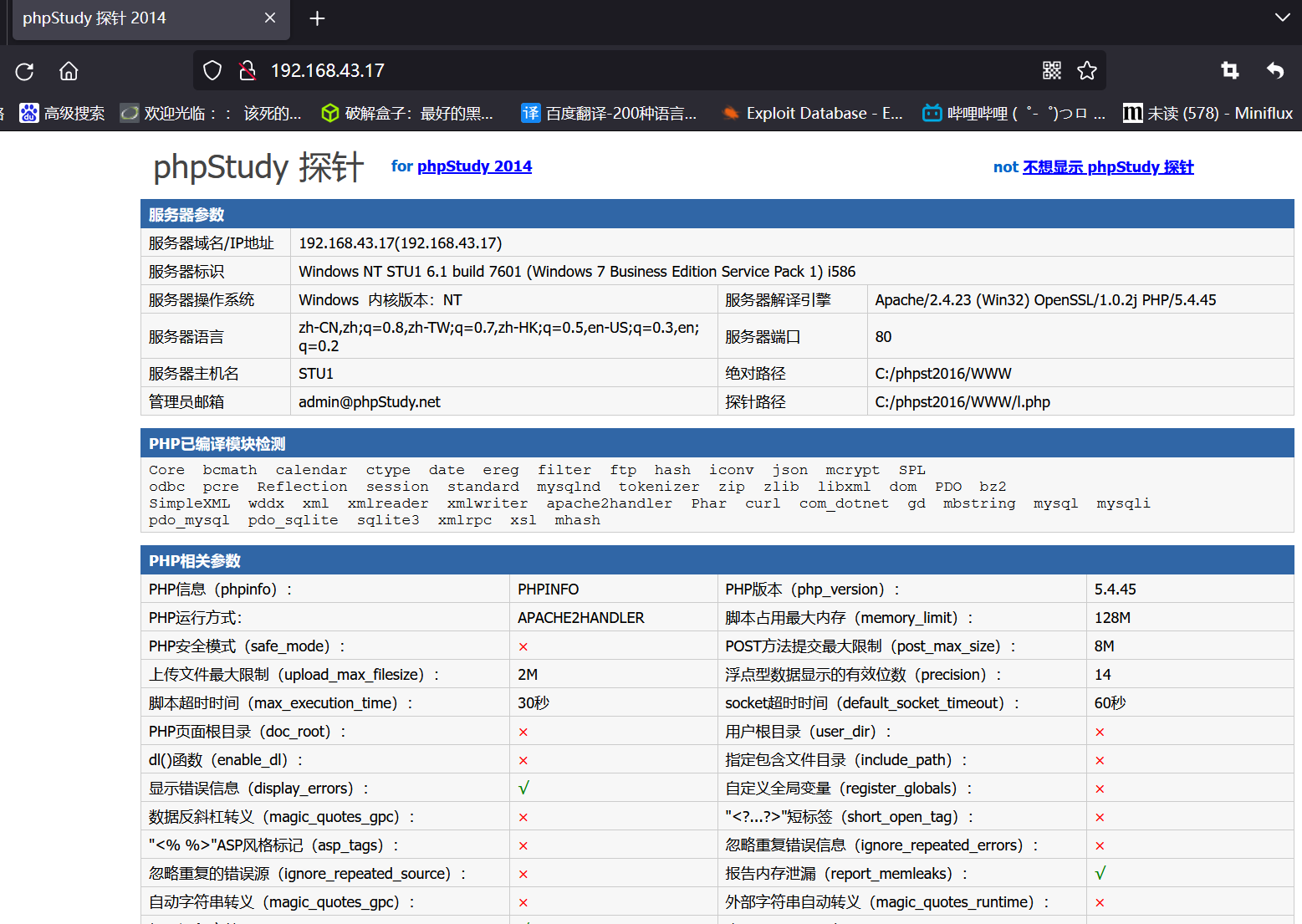The width and height of the screenshot is (1302, 924).
Task: Select the hostname value STU1
Action: pos(316,374)
